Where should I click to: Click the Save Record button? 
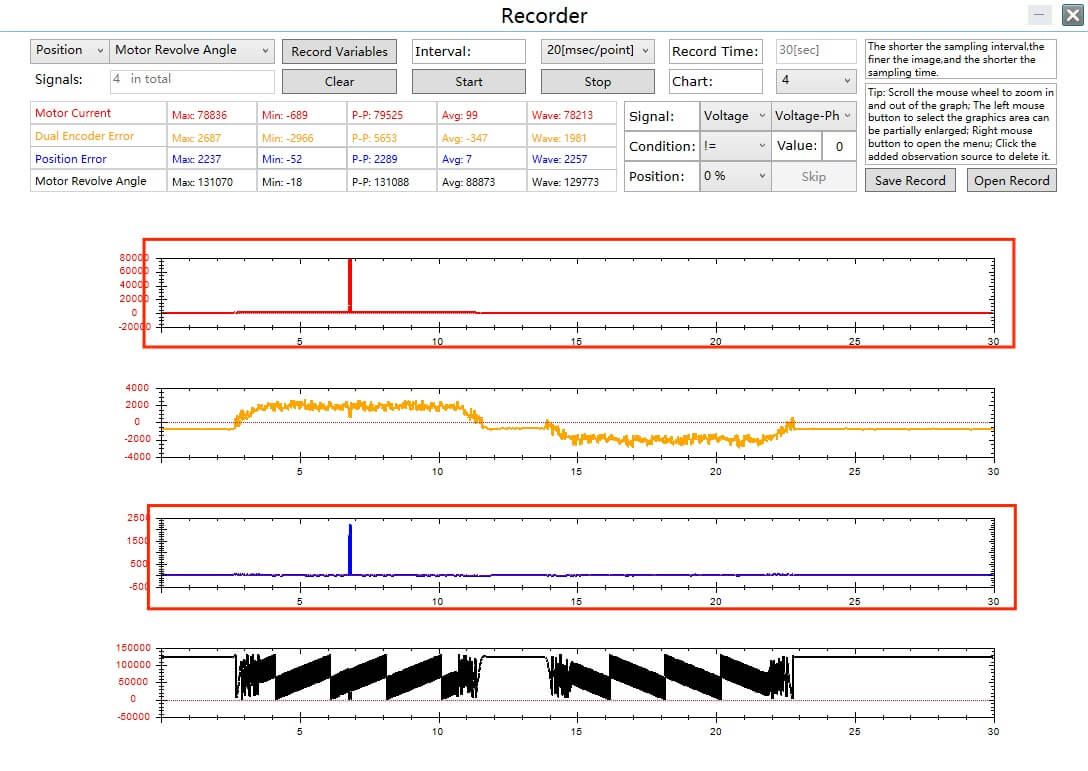[x=910, y=181]
